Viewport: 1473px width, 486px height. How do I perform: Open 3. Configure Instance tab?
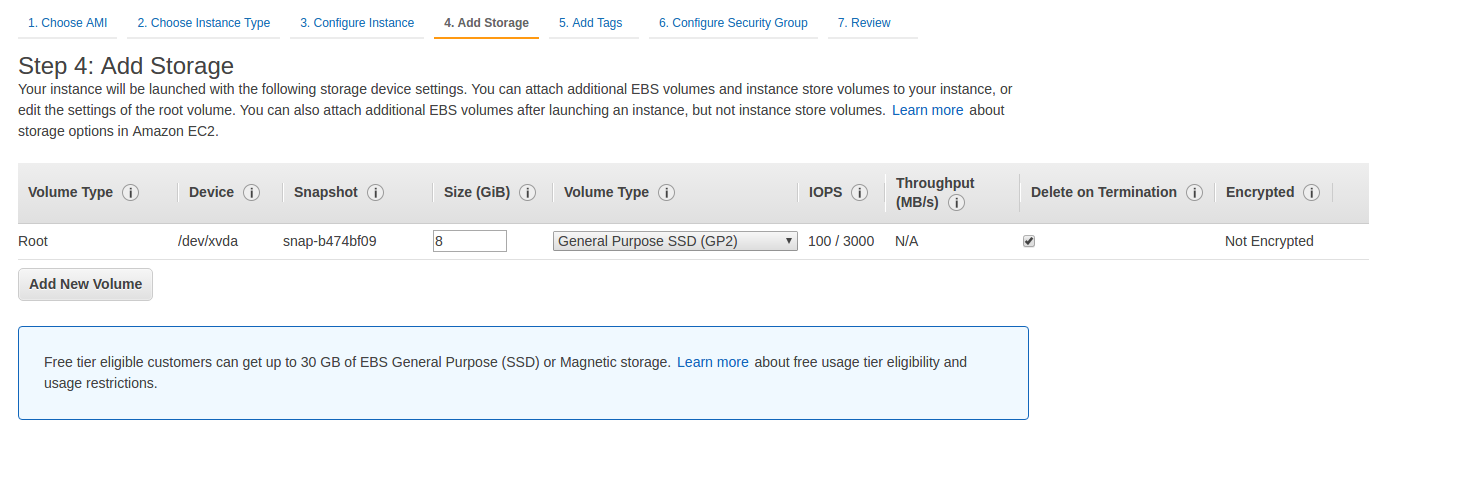pyautogui.click(x=357, y=23)
